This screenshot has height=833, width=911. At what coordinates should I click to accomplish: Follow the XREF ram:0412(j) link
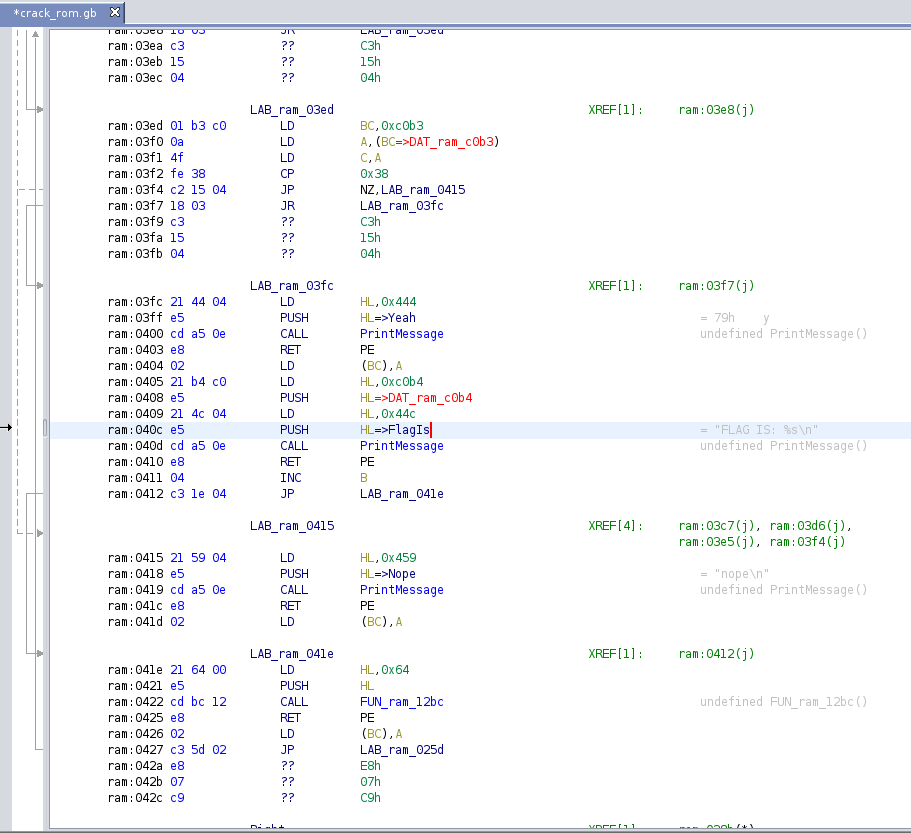click(715, 654)
